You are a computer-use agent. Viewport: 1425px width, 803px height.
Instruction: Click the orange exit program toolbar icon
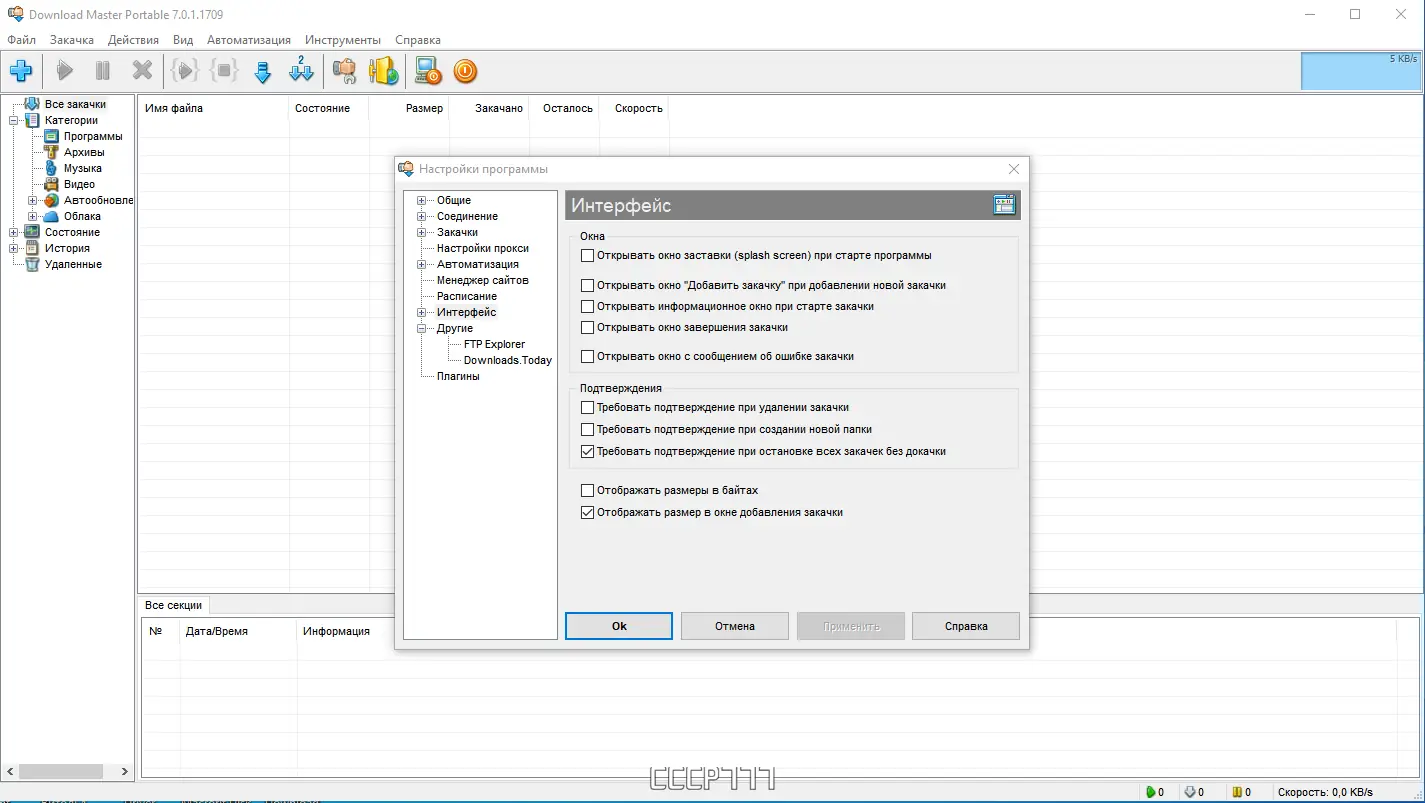[x=465, y=71]
